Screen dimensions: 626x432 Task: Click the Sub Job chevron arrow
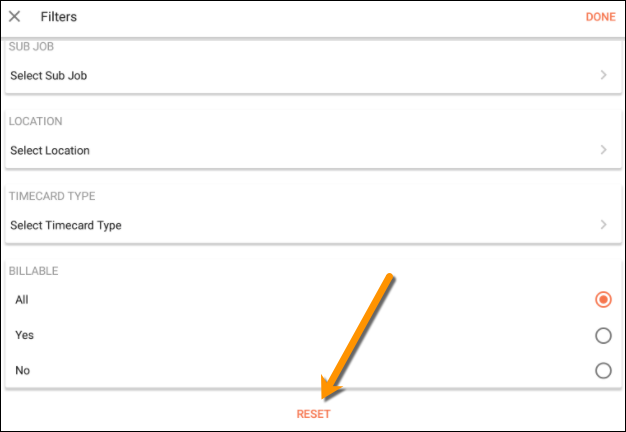pos(603,75)
